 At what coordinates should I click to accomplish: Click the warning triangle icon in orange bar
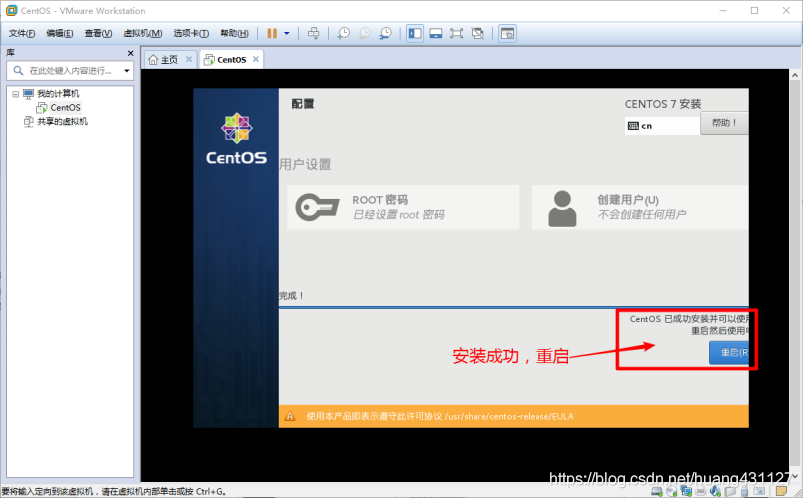[x=290, y=416]
